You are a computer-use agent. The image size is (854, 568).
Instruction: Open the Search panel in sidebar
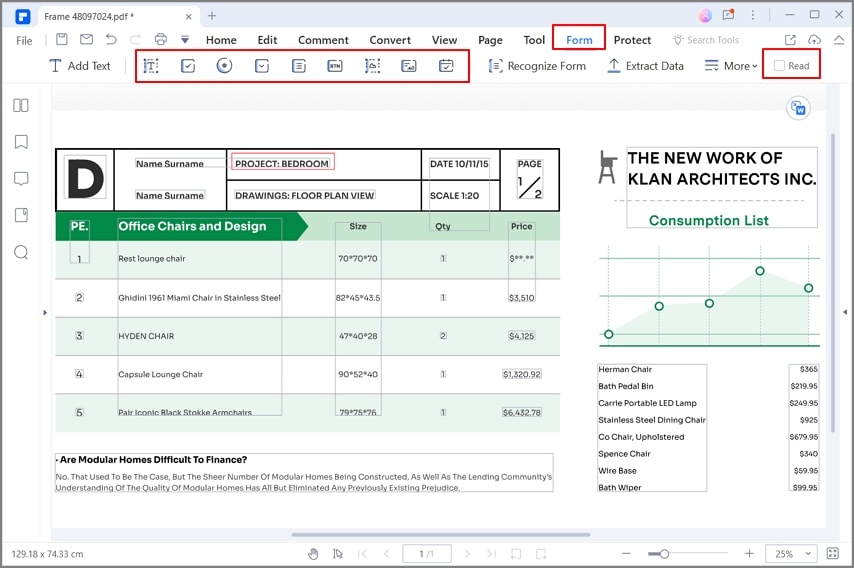pyautogui.click(x=21, y=252)
